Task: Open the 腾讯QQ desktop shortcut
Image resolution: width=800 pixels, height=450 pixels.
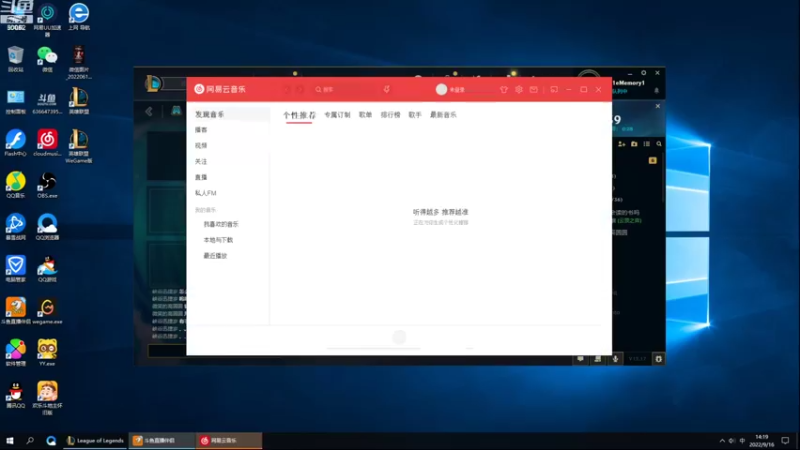Action: (16, 395)
